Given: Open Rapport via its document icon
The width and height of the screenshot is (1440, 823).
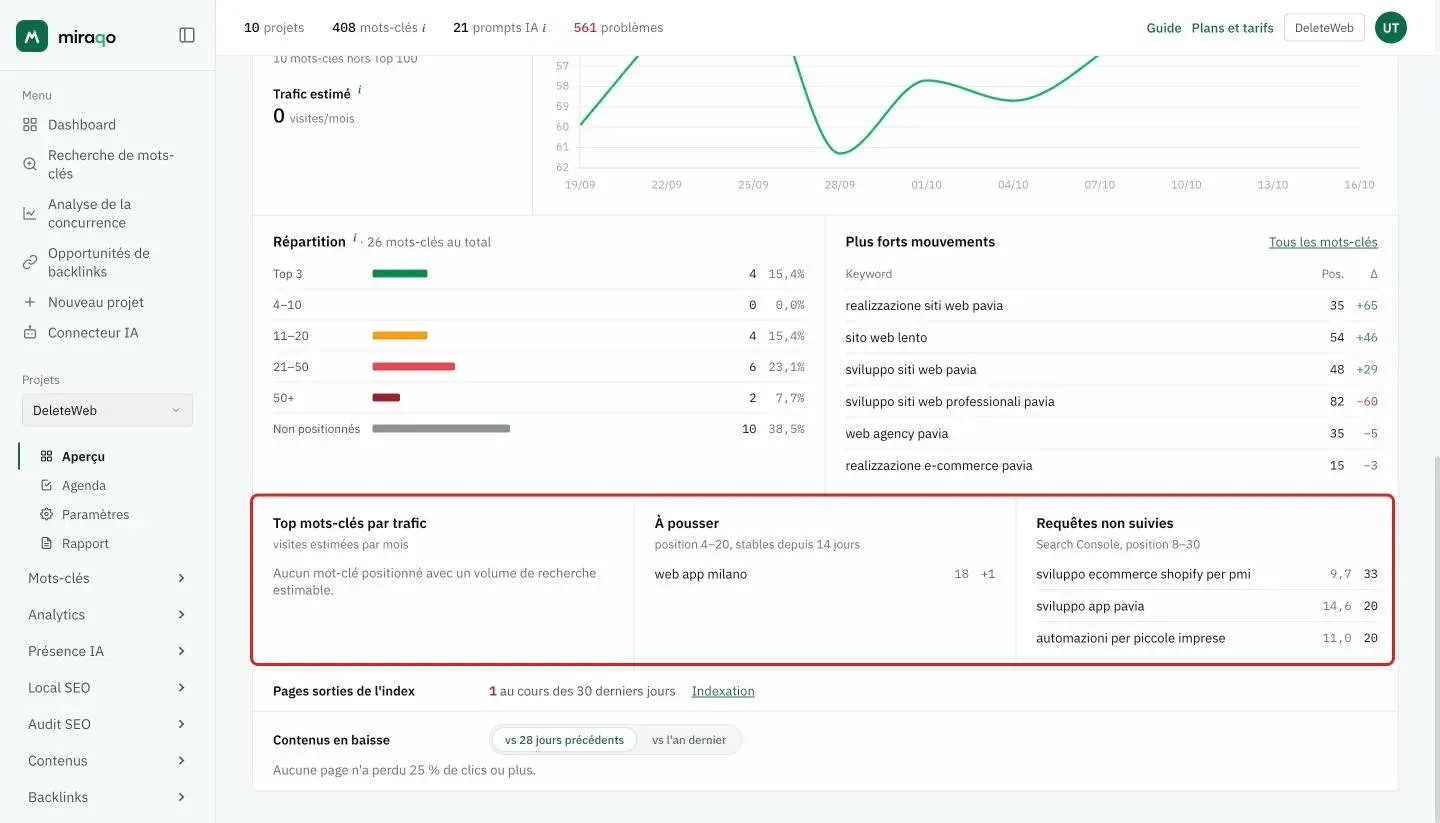Looking at the screenshot, I should click(x=46, y=543).
